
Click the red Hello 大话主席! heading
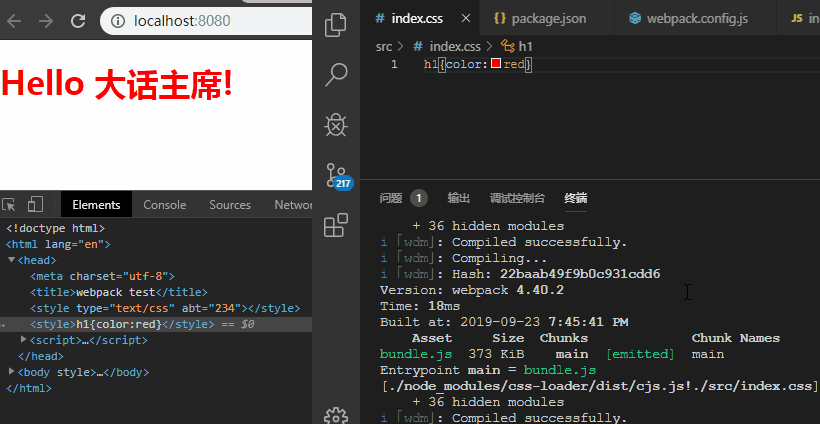point(117,84)
